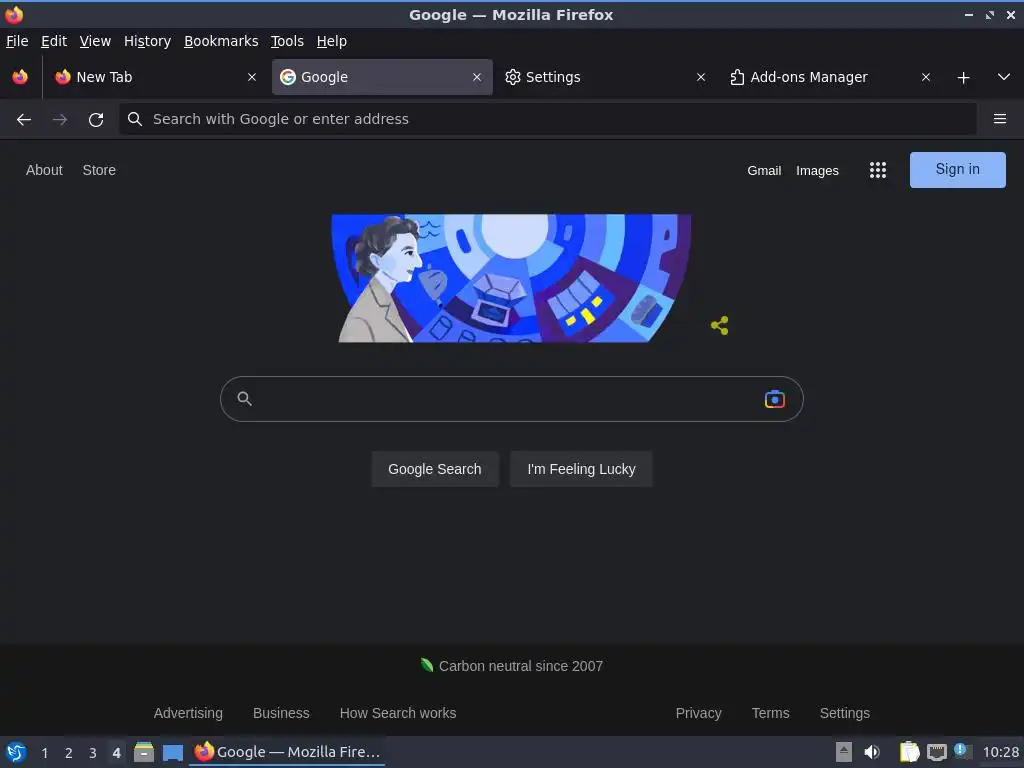Switch to the Add-ons Manager tab

click(x=829, y=77)
